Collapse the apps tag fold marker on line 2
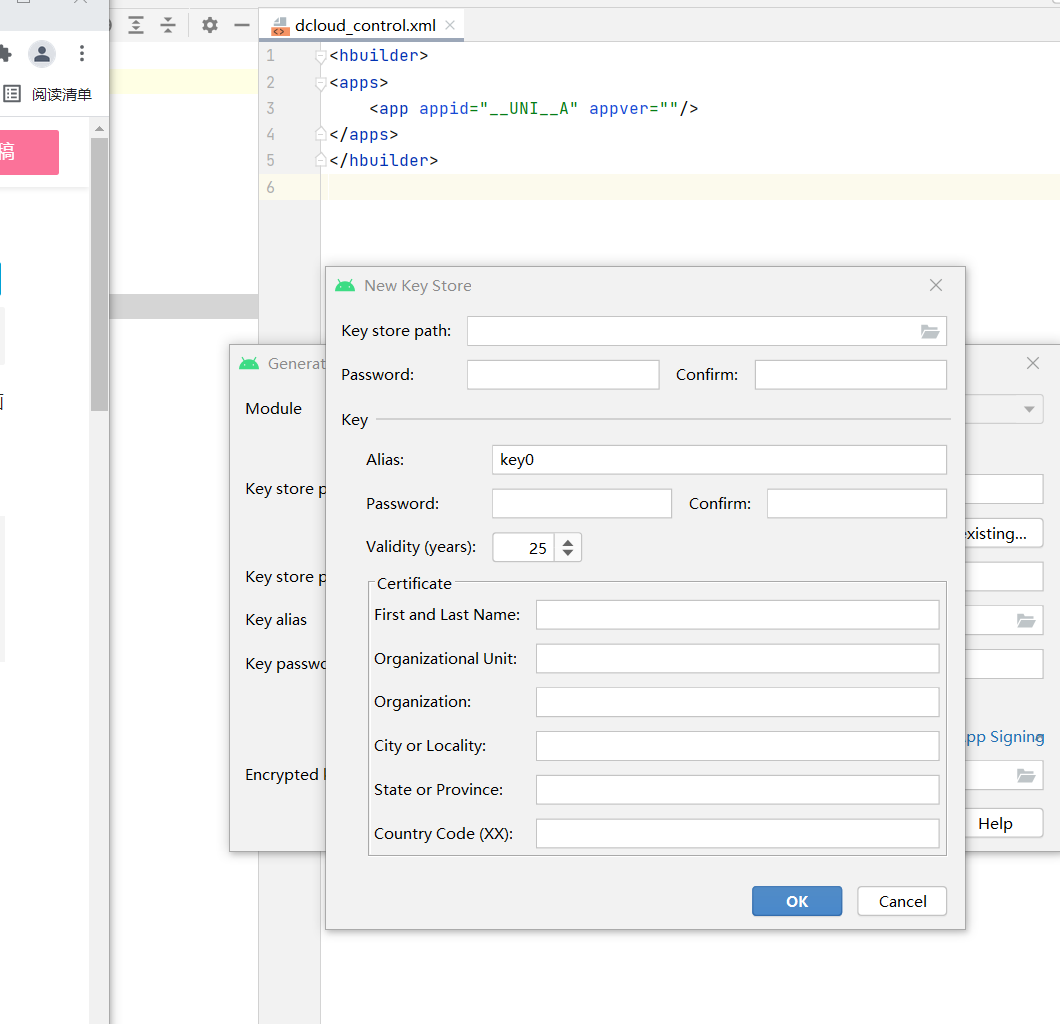Screen dimensions: 1060x1024 320,84
